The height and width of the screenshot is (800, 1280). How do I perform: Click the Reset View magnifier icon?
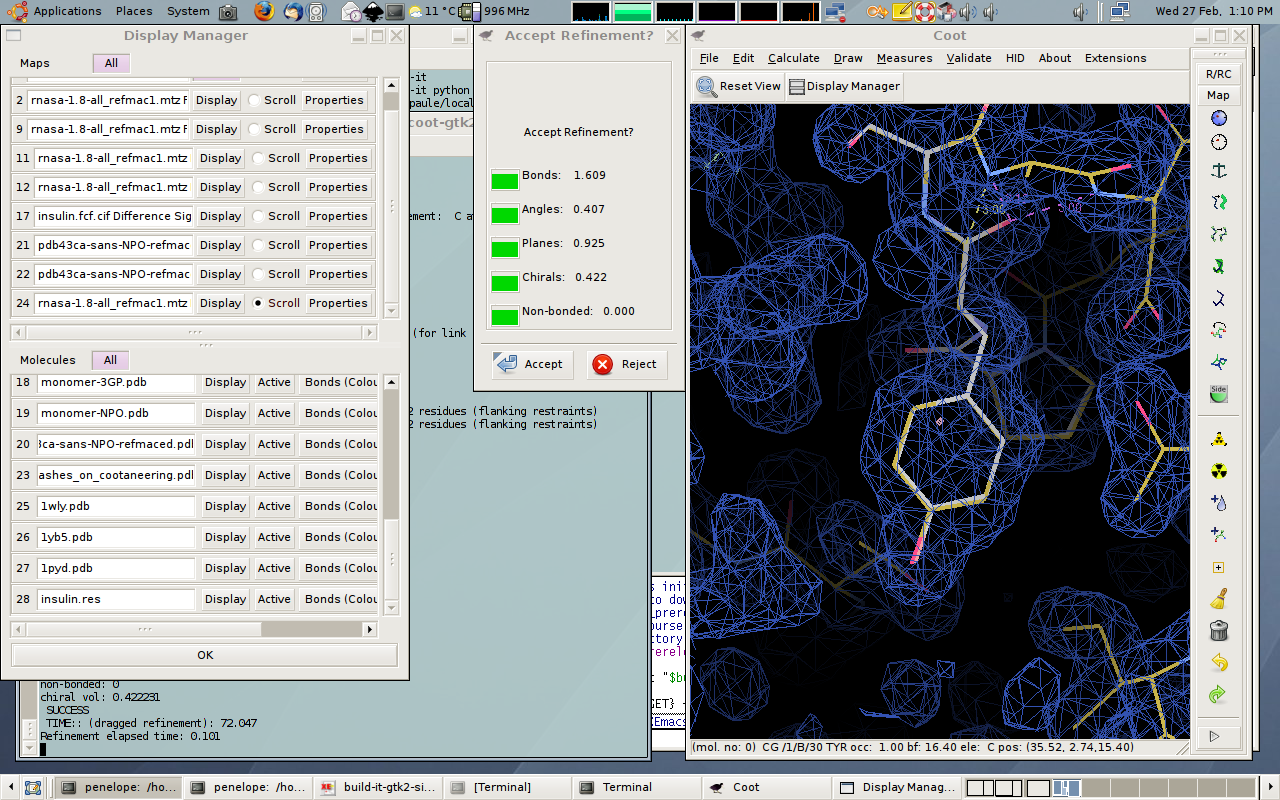707,86
